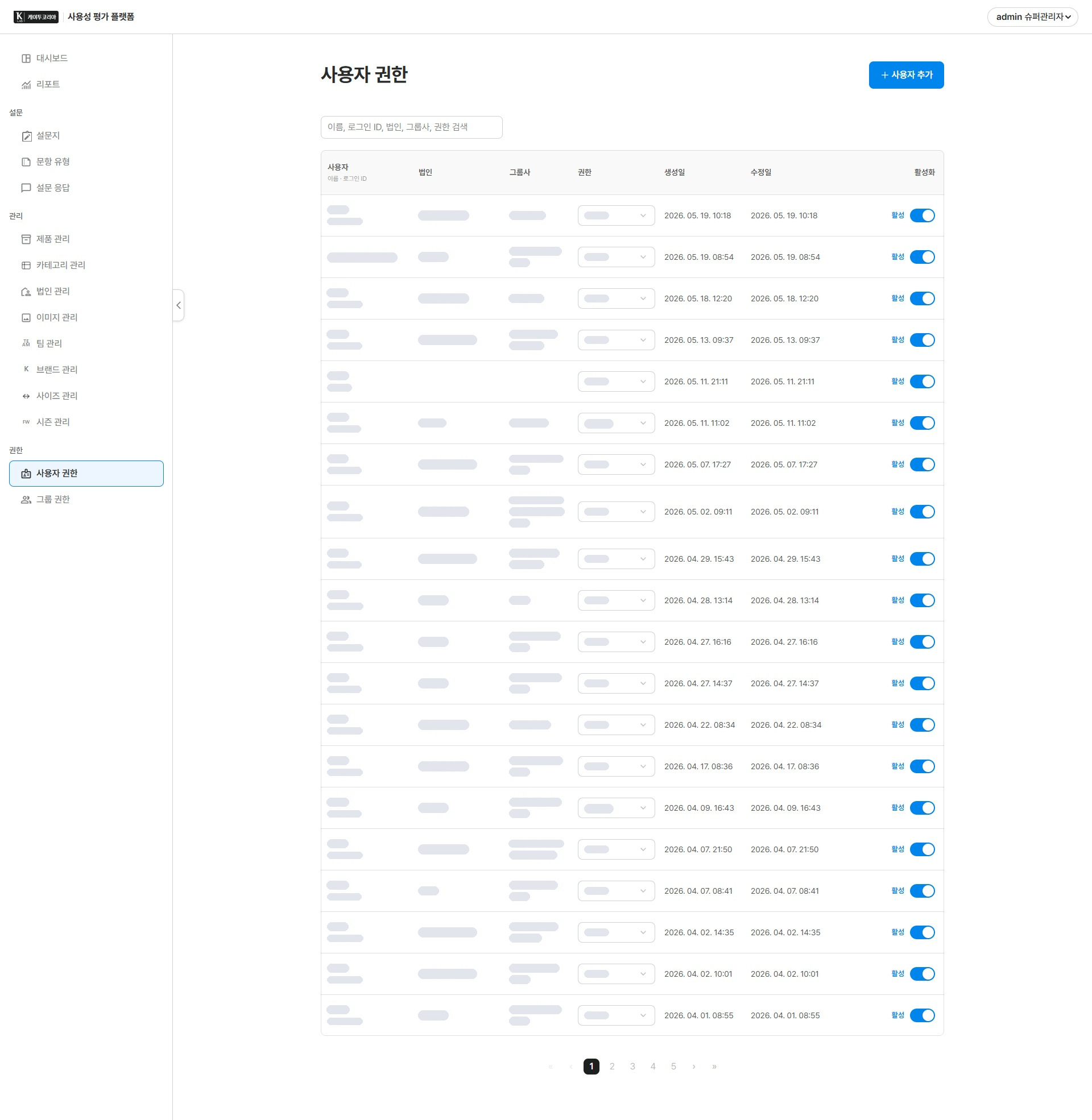Click the survey form pencil icon

pyautogui.click(x=26, y=136)
